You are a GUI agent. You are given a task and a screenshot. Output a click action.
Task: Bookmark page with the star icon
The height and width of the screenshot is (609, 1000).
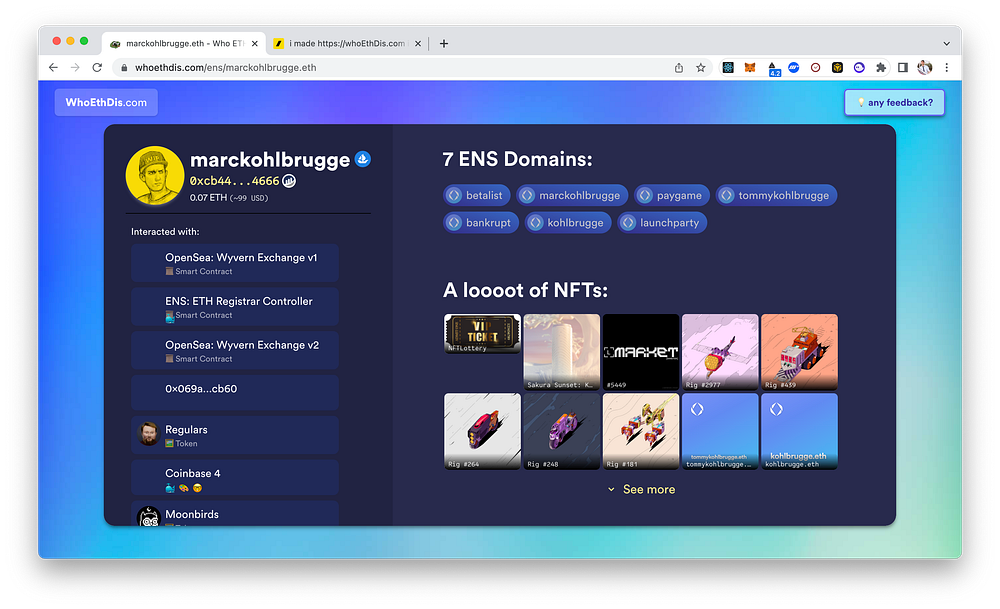[x=701, y=68]
